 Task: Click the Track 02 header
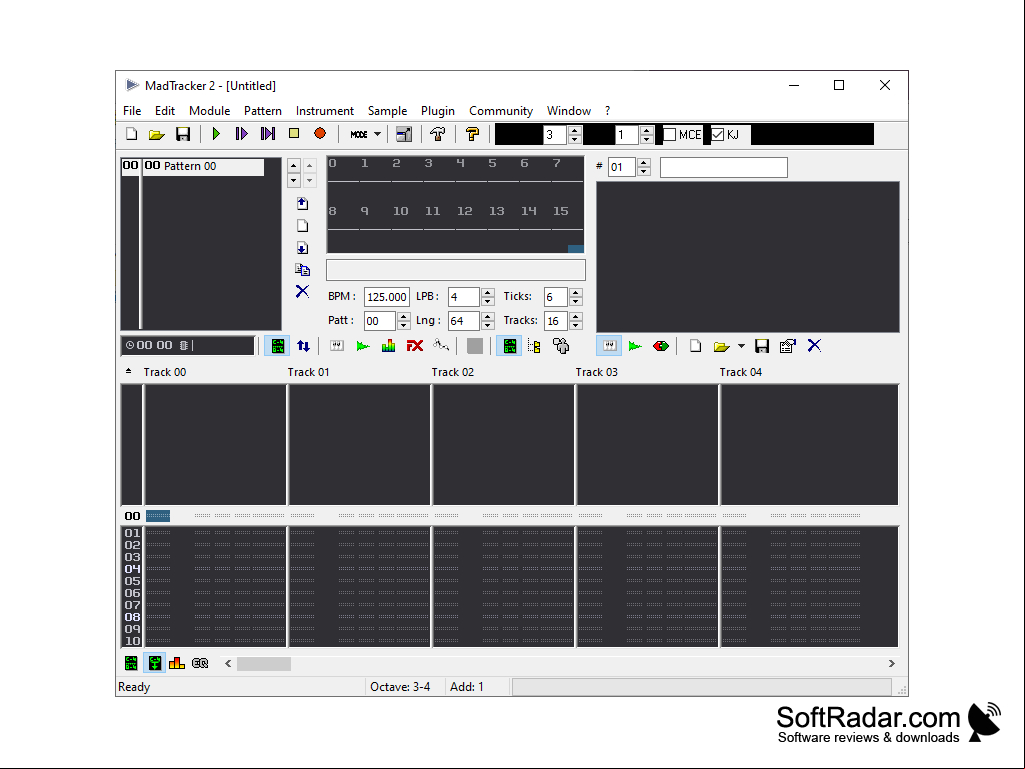(x=452, y=372)
